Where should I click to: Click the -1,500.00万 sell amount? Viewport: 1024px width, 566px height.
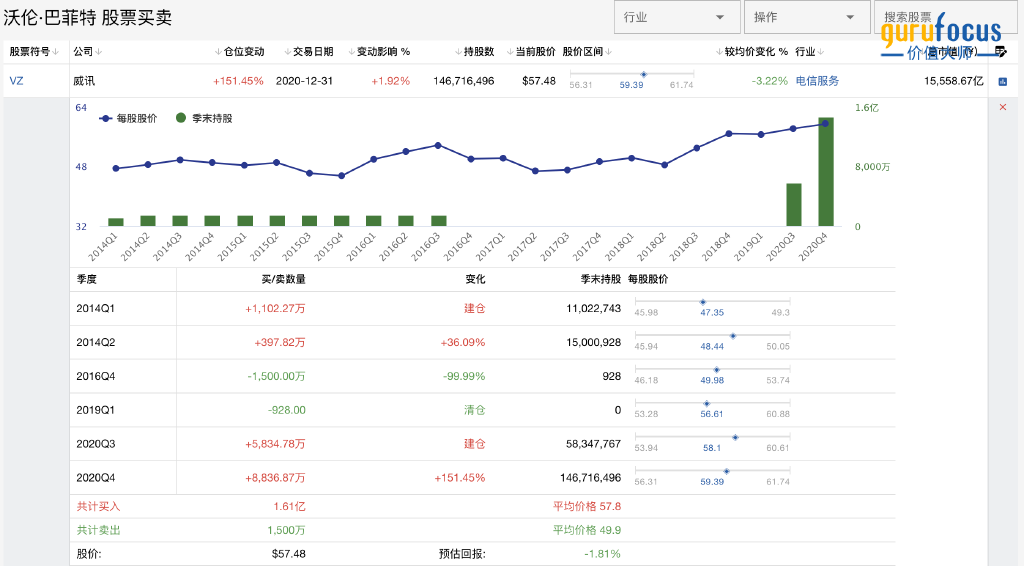coord(276,376)
